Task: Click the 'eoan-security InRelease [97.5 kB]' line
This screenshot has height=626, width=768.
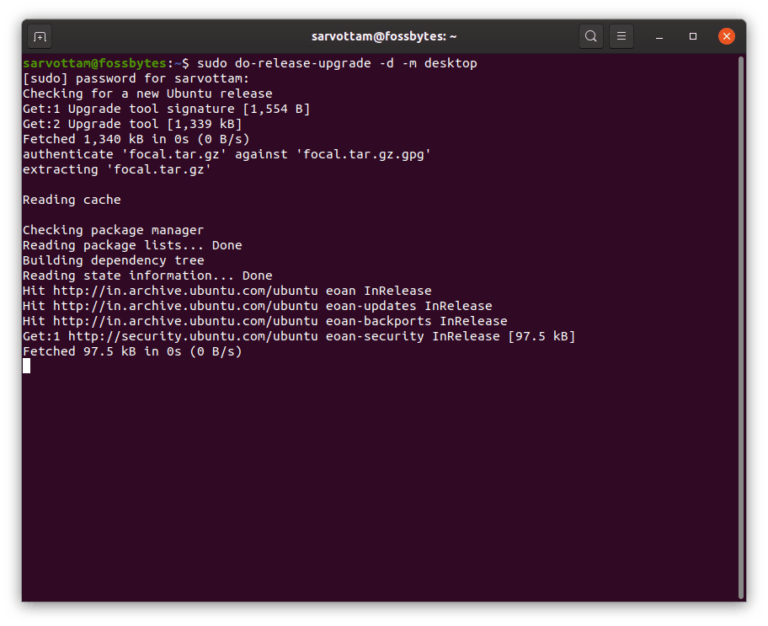Action: coord(299,337)
